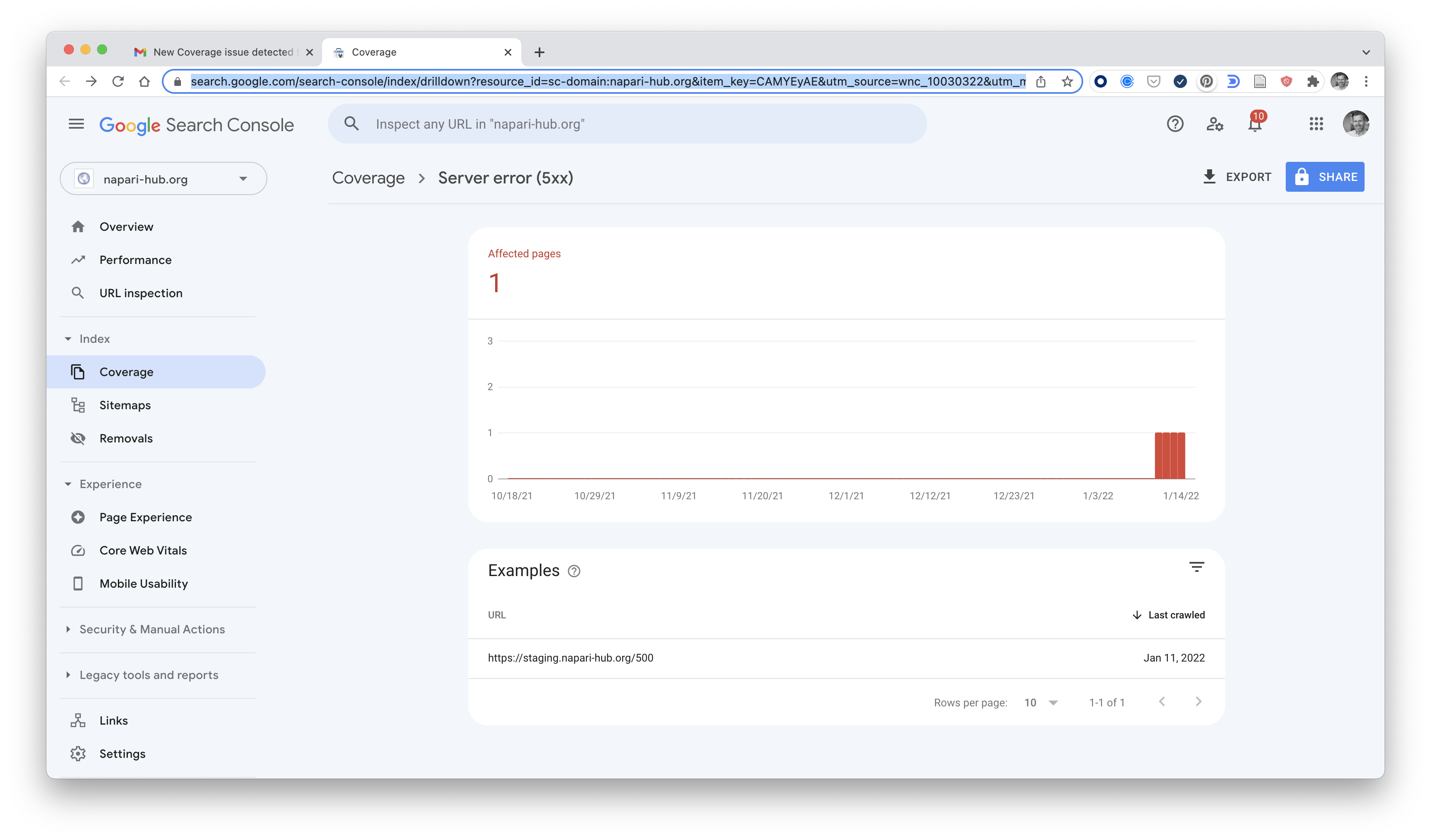Screen dimensions: 1431x840
Task: Click the SHARE button
Action: click(1325, 177)
